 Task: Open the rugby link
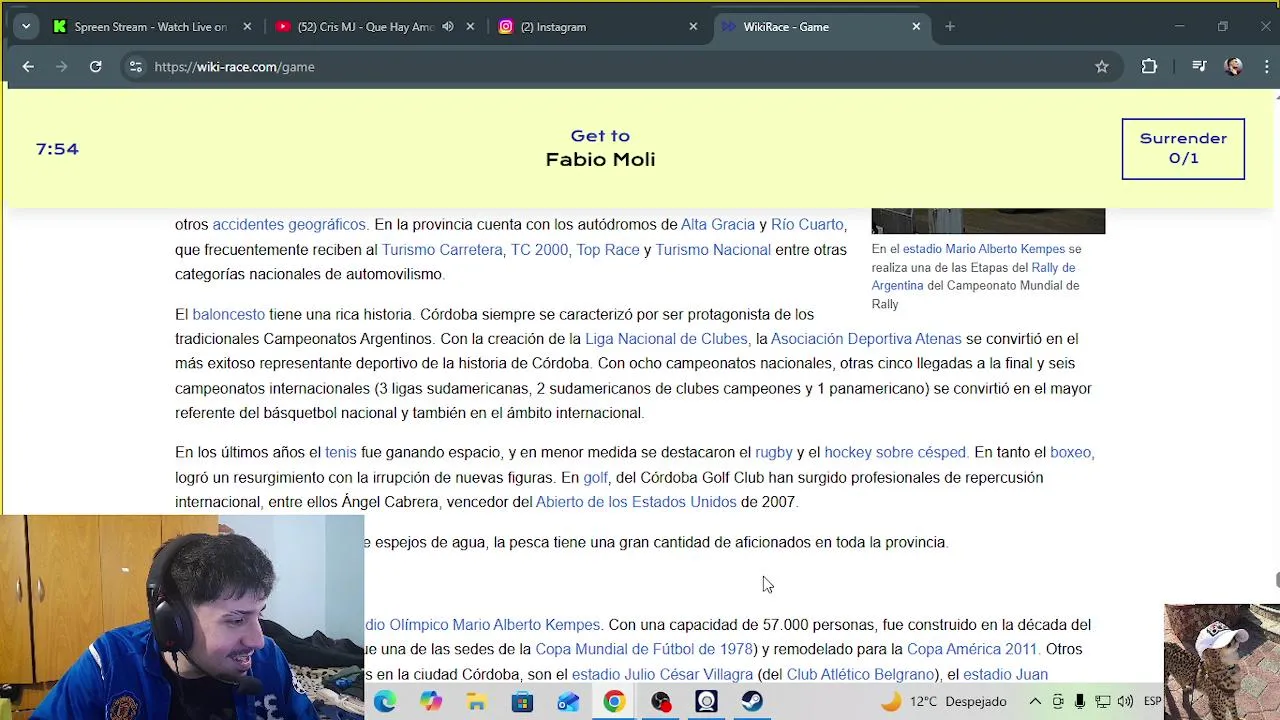click(x=774, y=453)
